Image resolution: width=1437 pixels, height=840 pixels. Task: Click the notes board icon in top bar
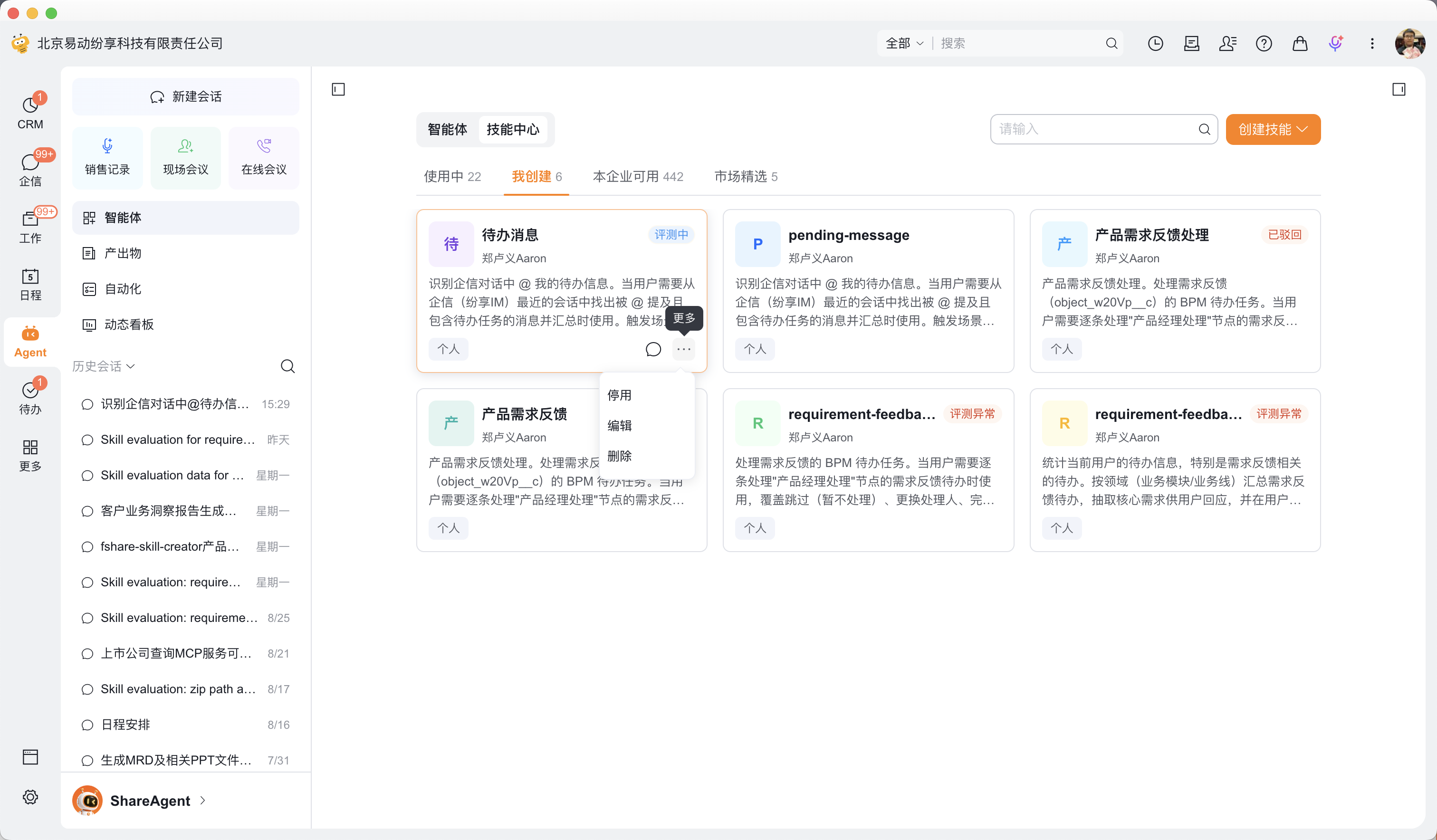[x=1191, y=43]
